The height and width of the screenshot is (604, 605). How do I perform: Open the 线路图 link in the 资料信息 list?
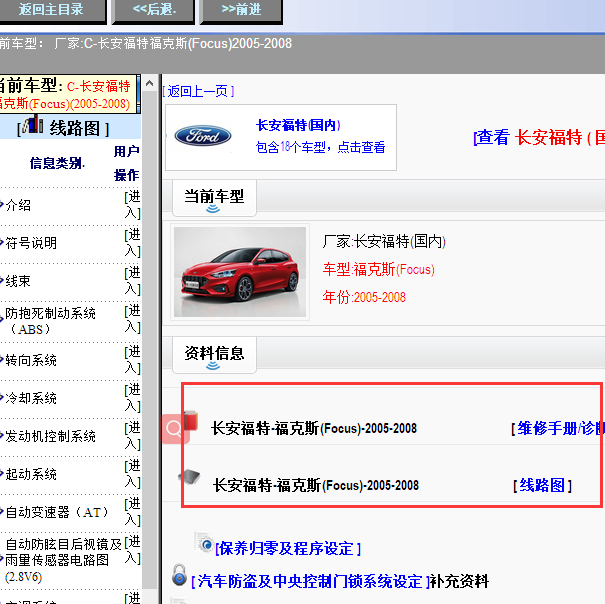542,485
